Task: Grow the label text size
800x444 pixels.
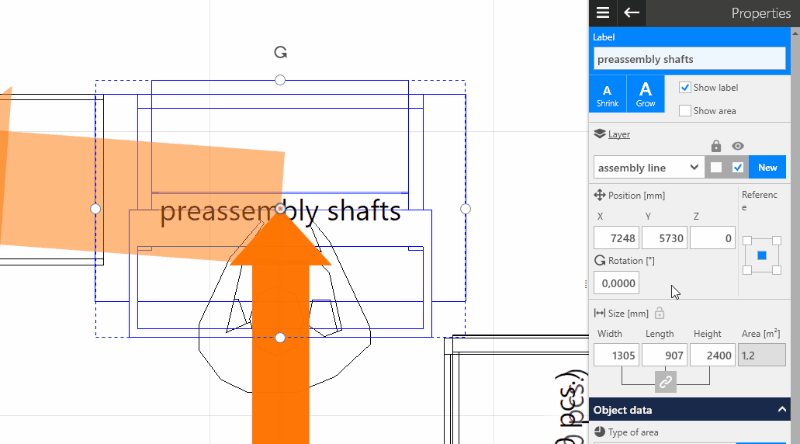Action: click(x=645, y=94)
